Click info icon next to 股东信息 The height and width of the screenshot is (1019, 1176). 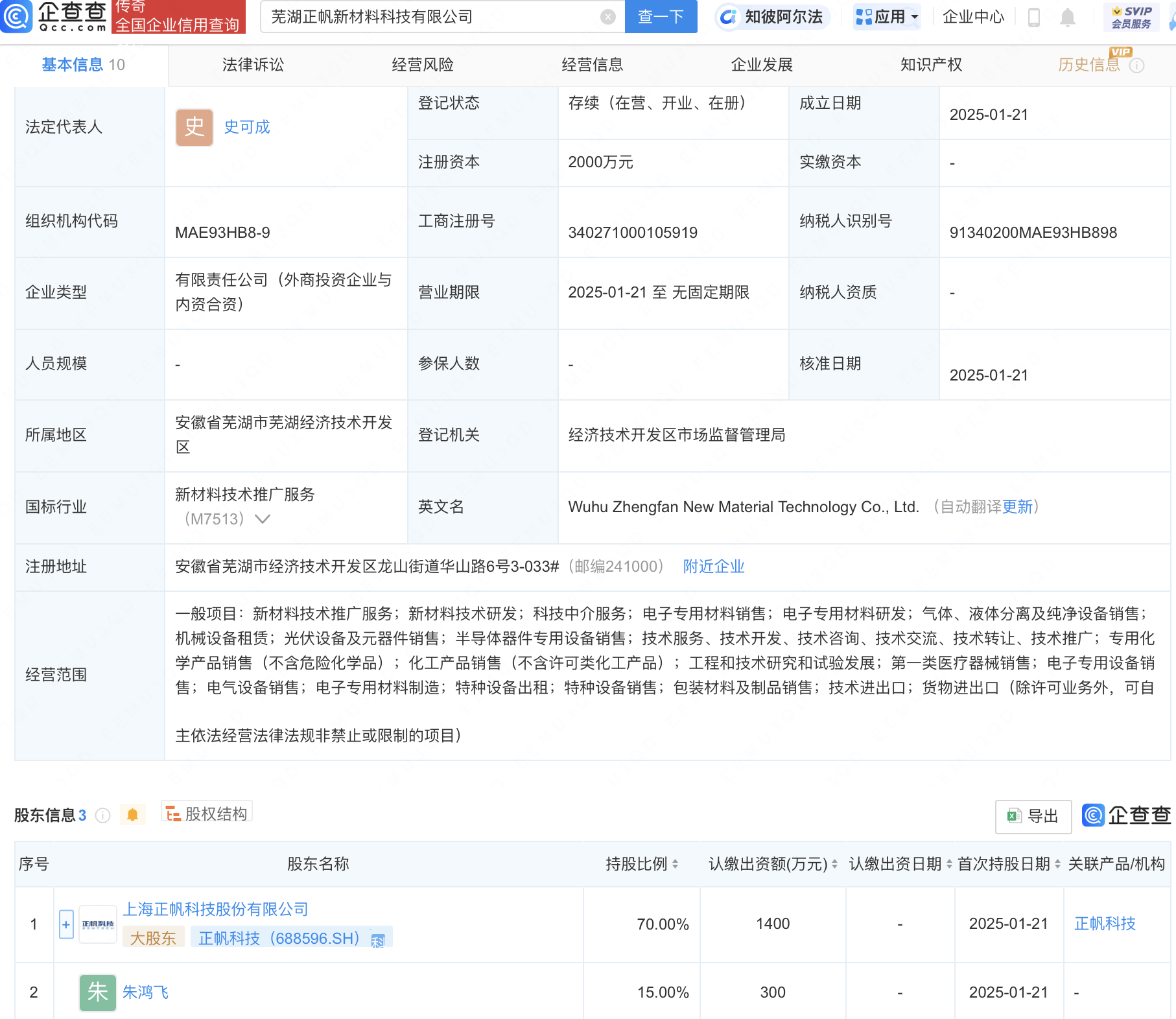102,815
